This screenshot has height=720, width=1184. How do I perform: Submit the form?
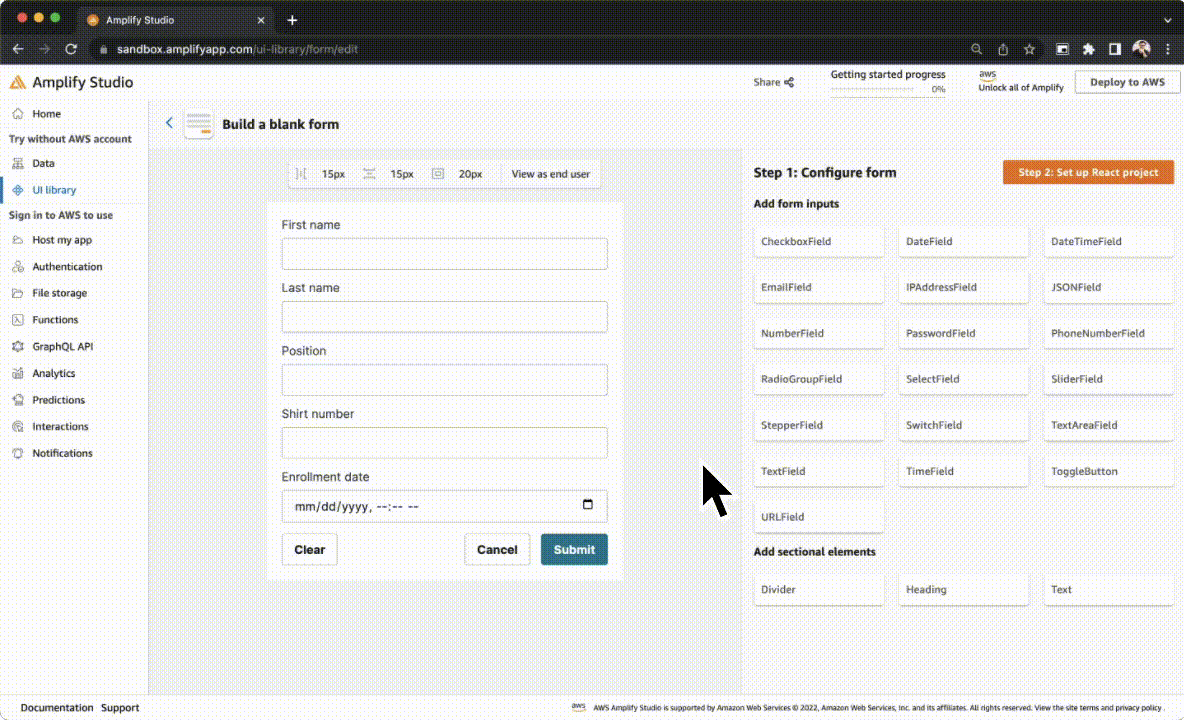pos(573,549)
